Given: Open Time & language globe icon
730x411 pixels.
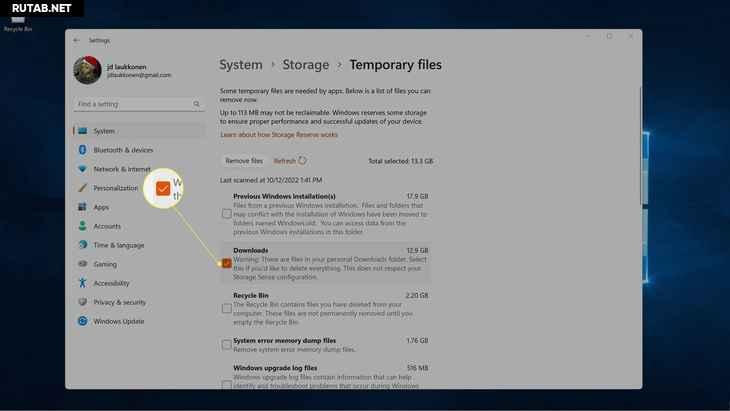Looking at the screenshot, I should pos(83,245).
